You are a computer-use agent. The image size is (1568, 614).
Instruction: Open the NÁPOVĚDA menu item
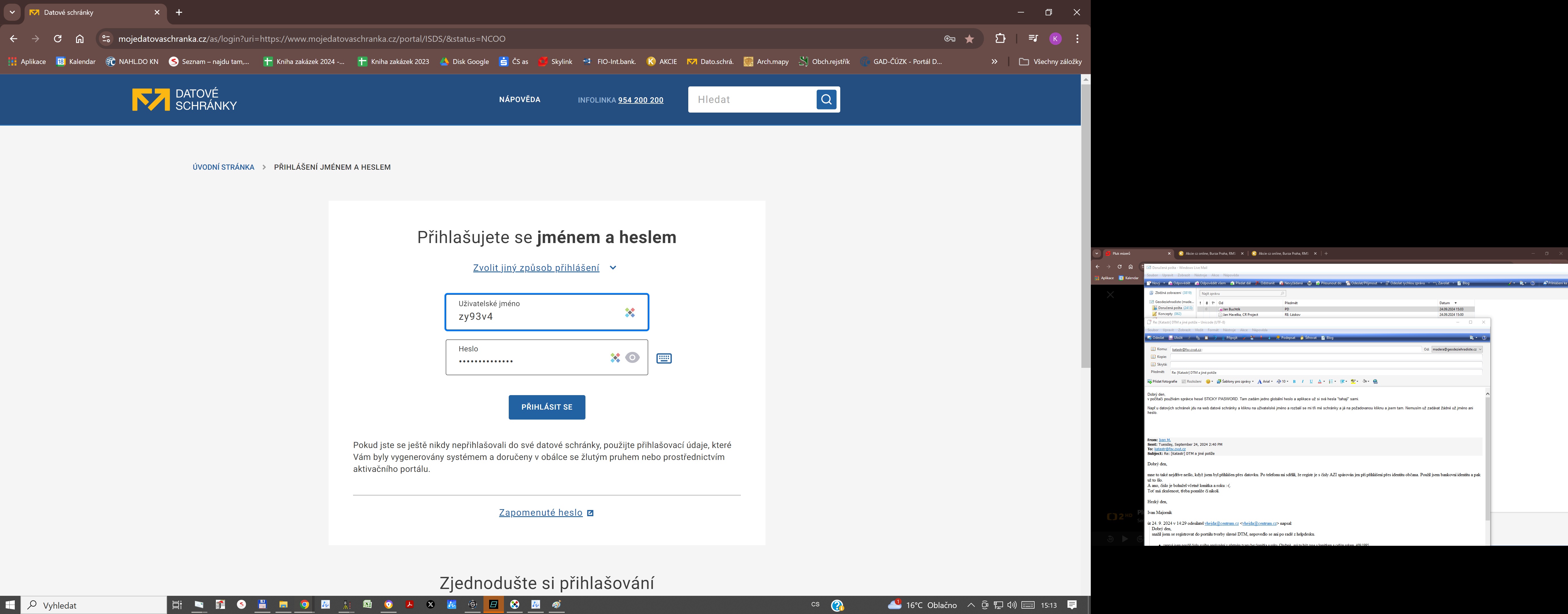coord(519,99)
